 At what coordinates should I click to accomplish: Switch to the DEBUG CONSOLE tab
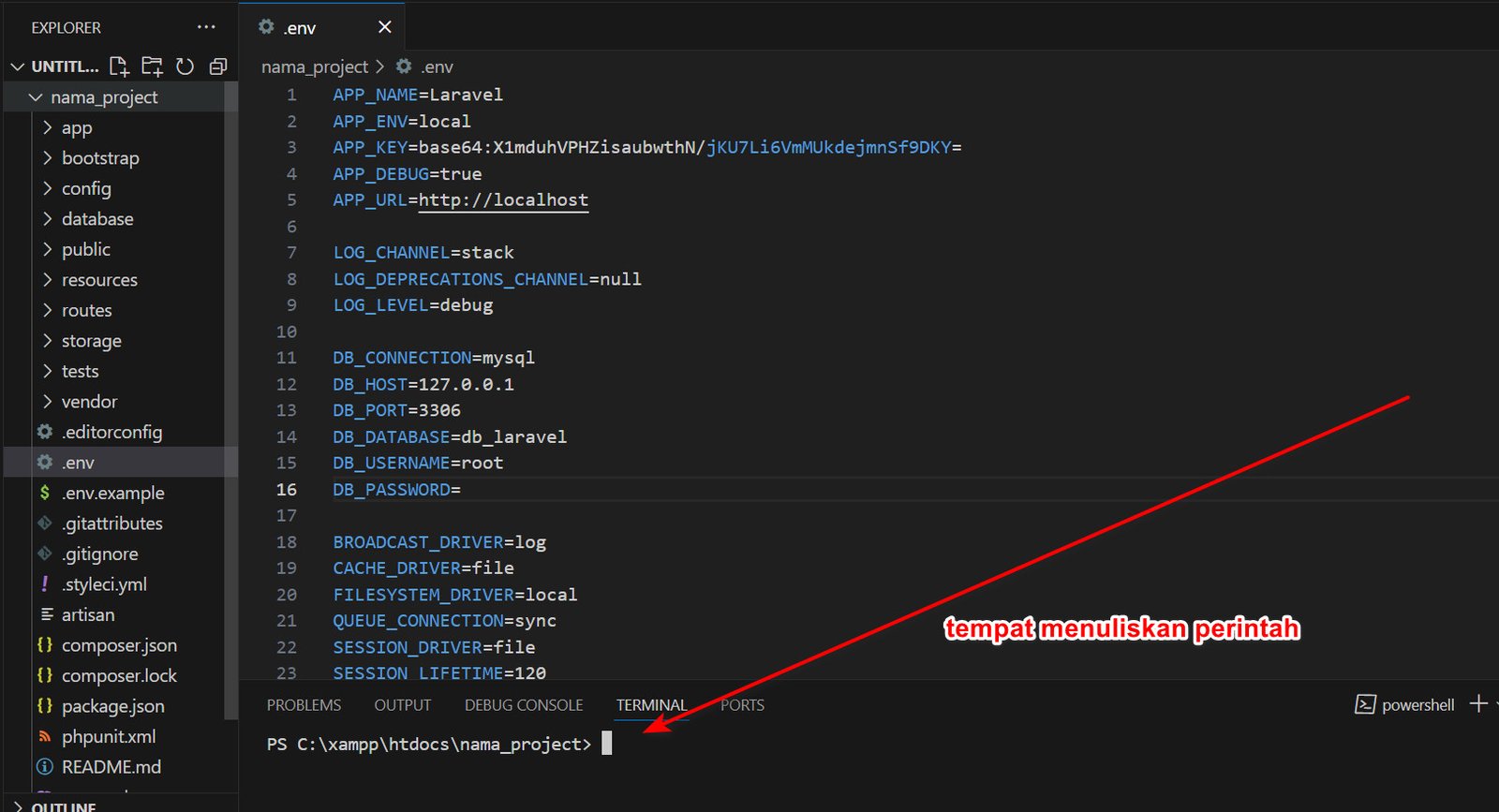point(524,704)
